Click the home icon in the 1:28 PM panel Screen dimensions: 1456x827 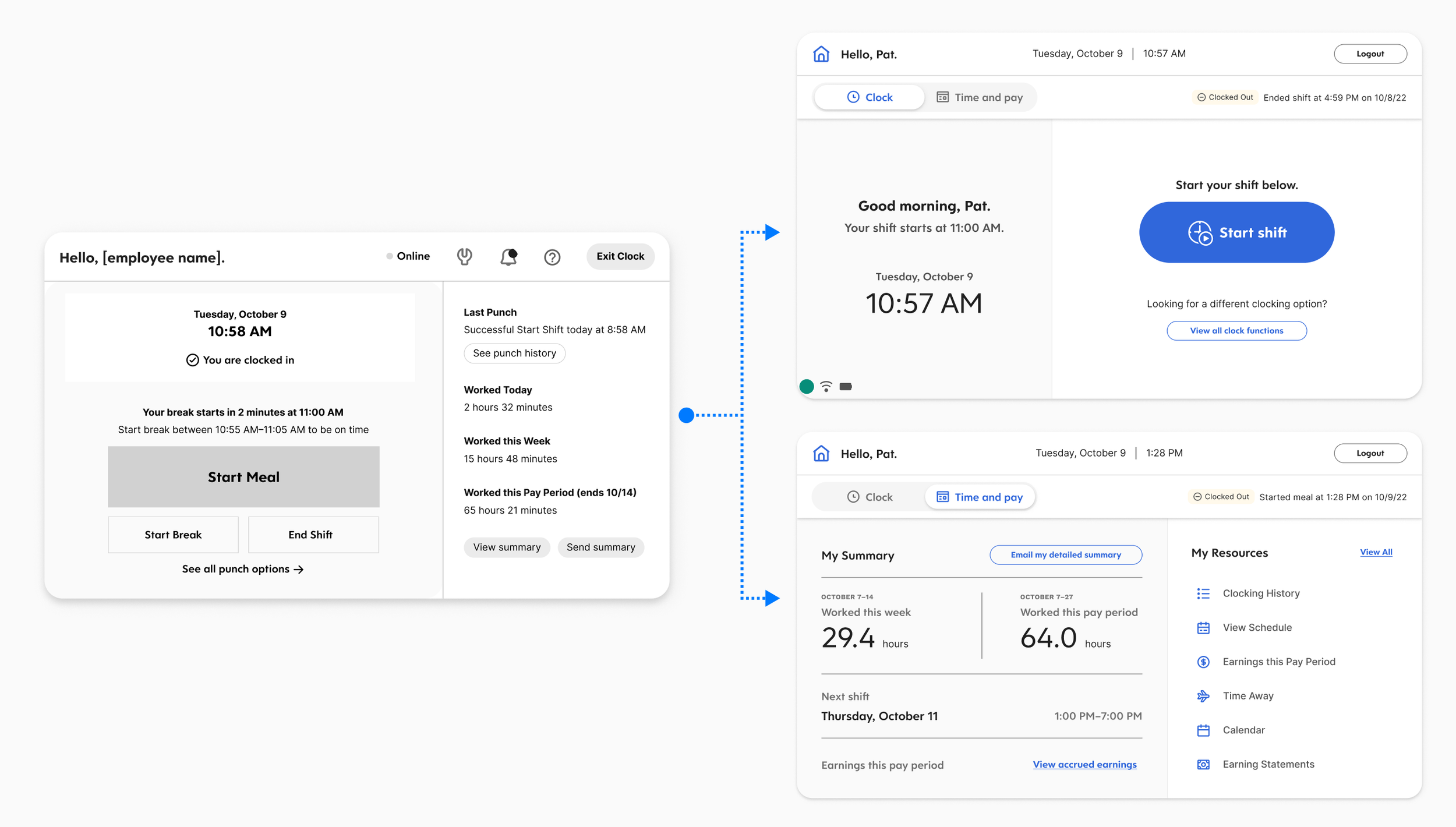tap(821, 454)
